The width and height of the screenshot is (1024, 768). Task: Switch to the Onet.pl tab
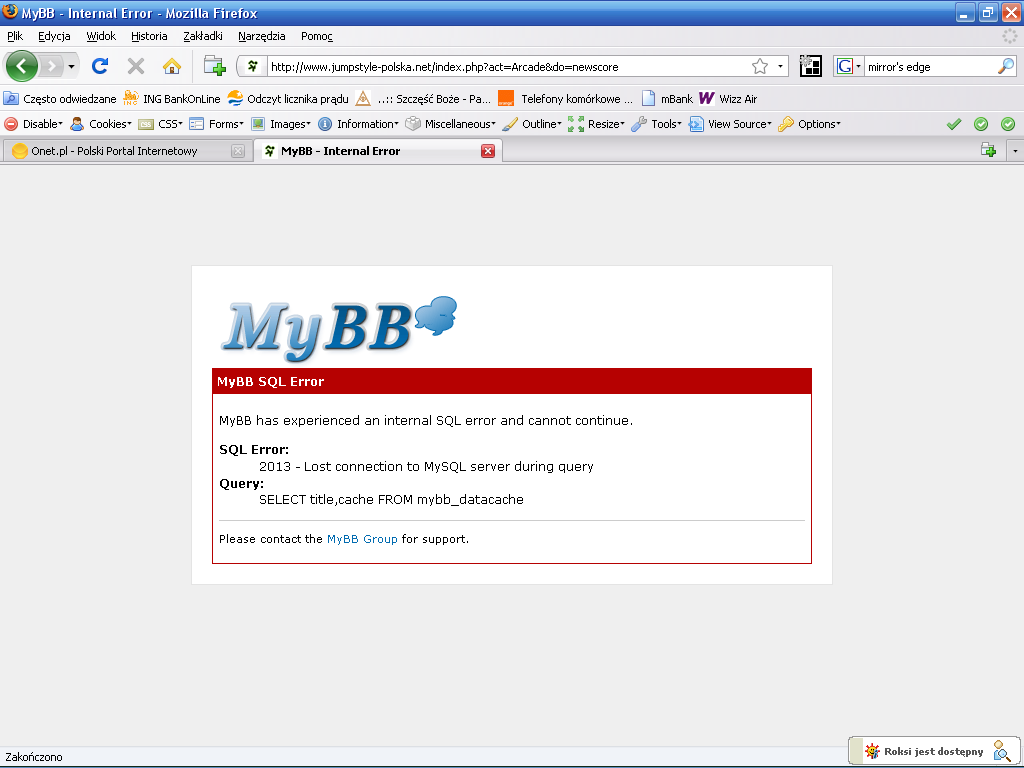click(x=114, y=151)
